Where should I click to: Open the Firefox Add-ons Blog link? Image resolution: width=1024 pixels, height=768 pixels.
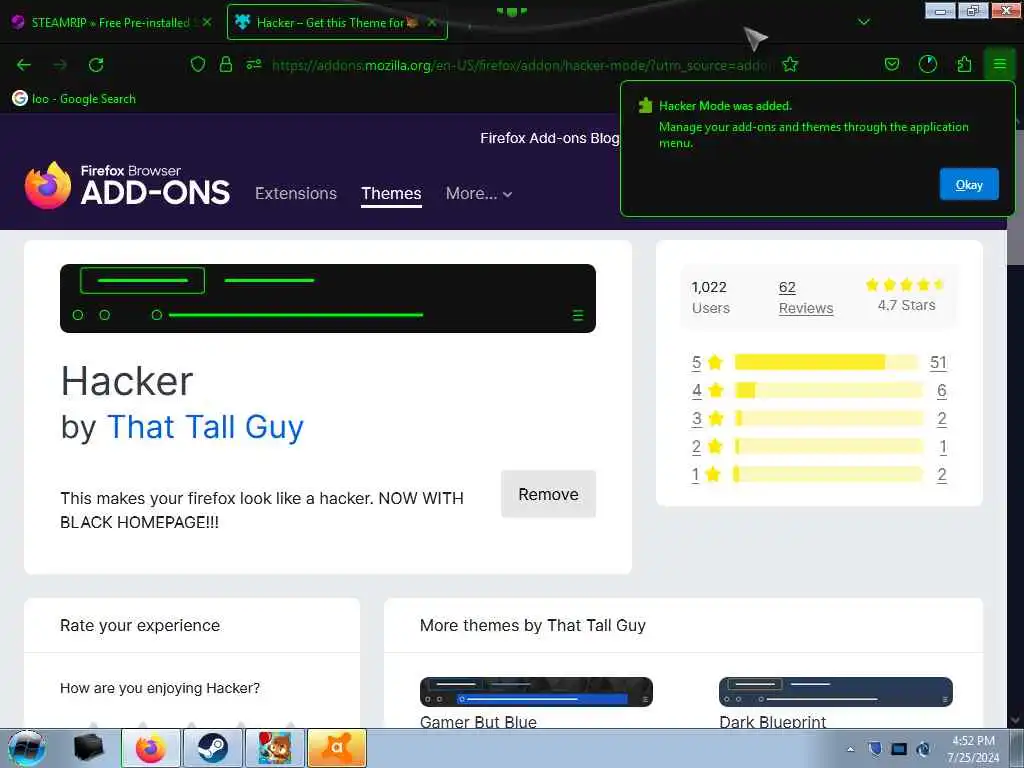[x=549, y=138]
